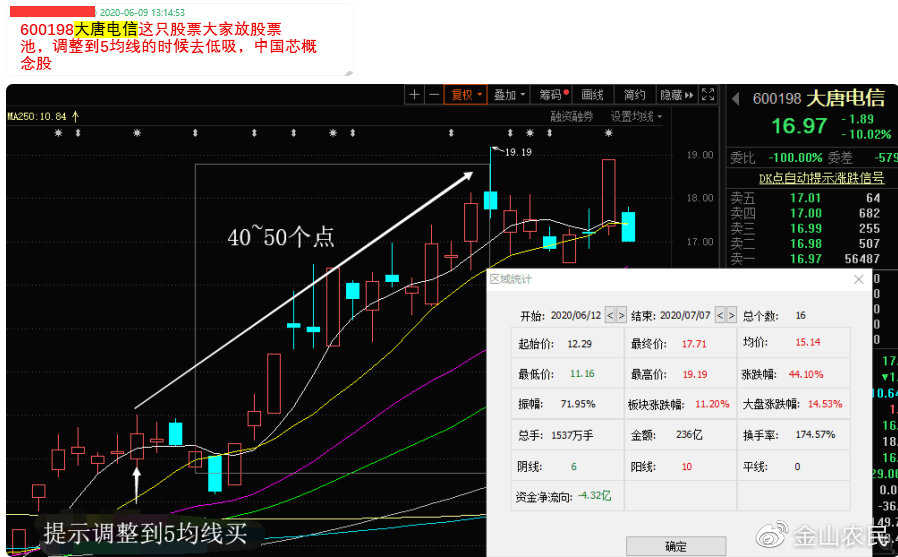Click the 18.00 price axis label
This screenshot has height=557, width=898.
[x=700, y=198]
